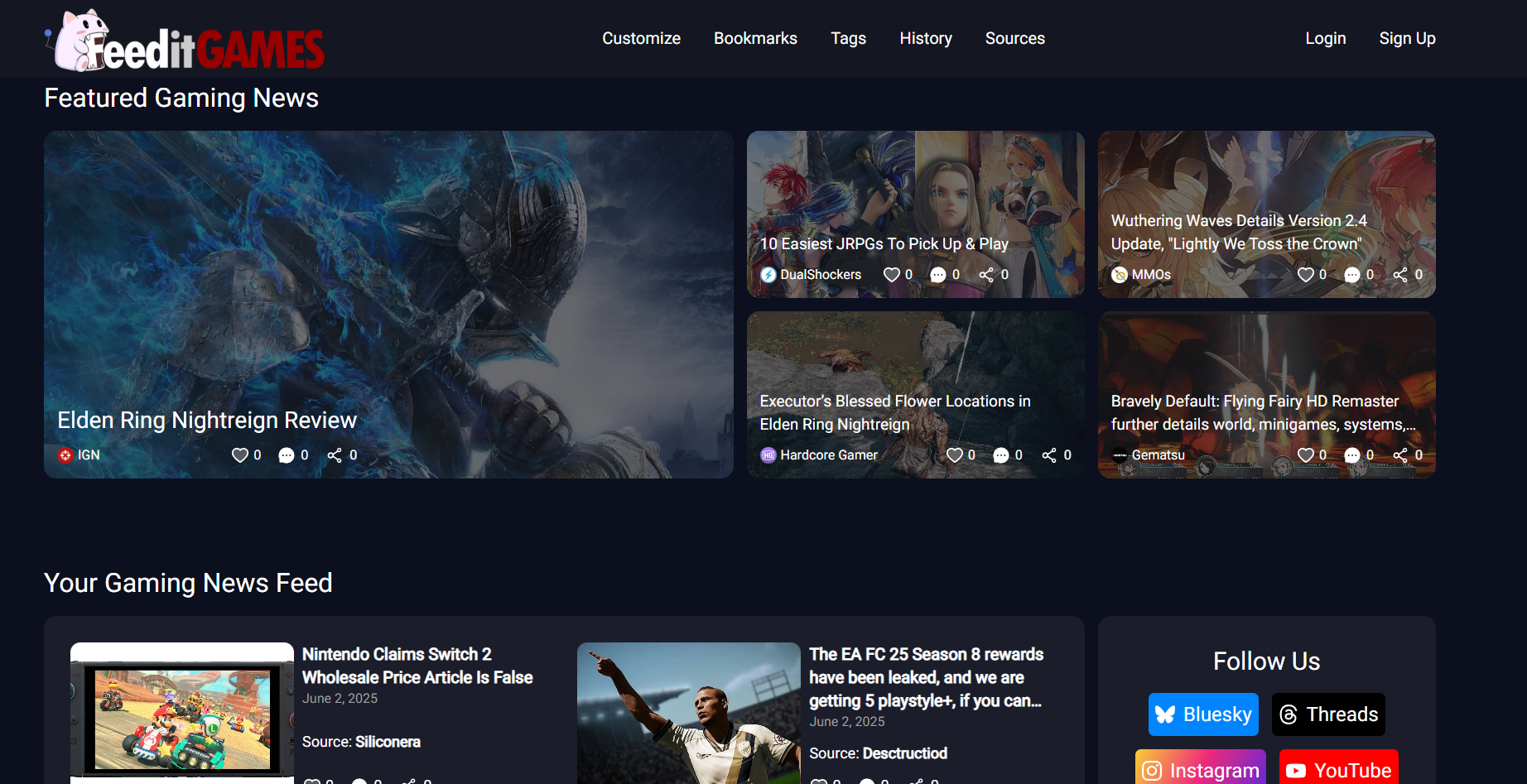Viewport: 1527px width, 784px height.
Task: Share Executor's Blessed Flower Locations article
Action: (x=1049, y=455)
